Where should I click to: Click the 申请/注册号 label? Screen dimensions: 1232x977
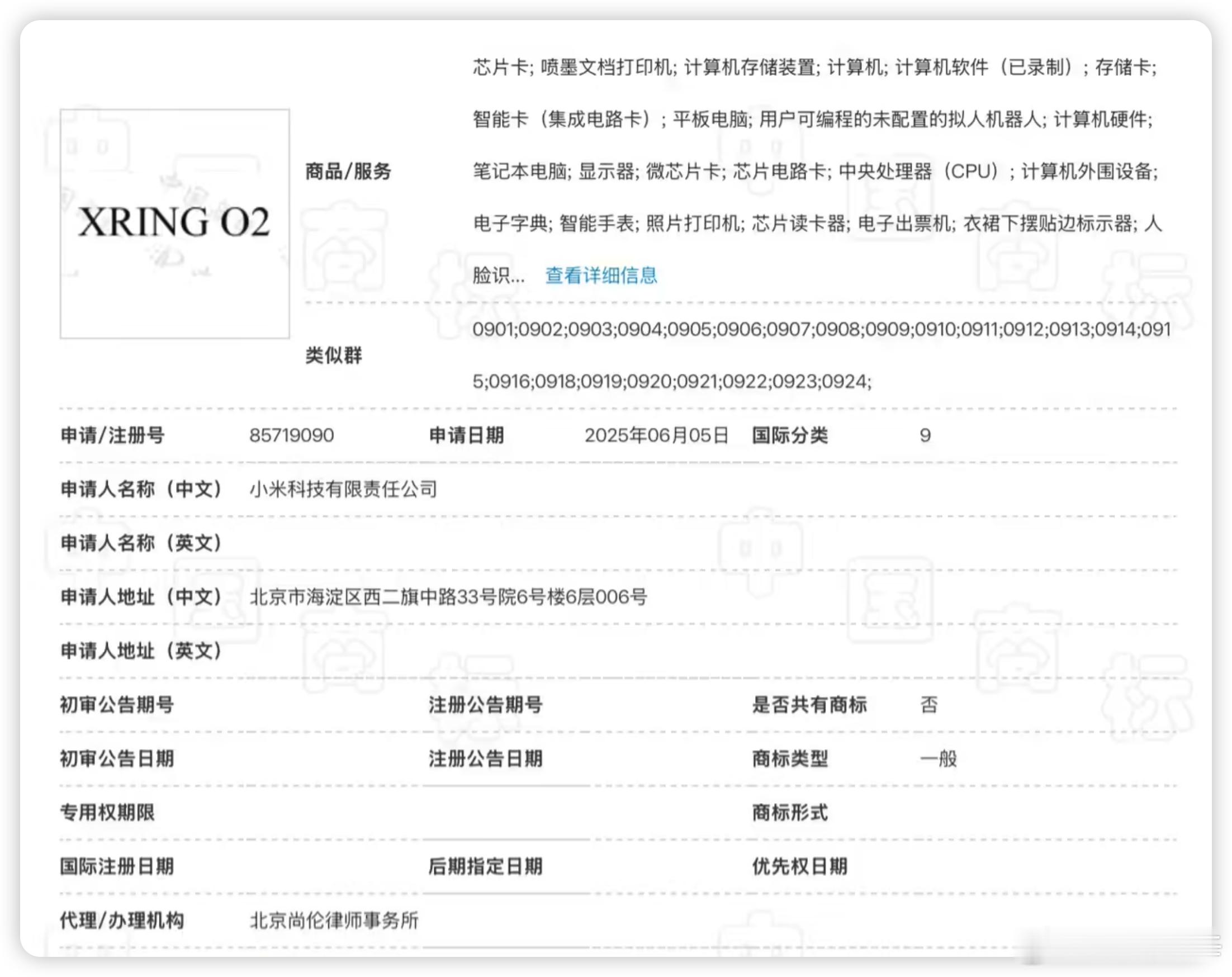[112, 435]
